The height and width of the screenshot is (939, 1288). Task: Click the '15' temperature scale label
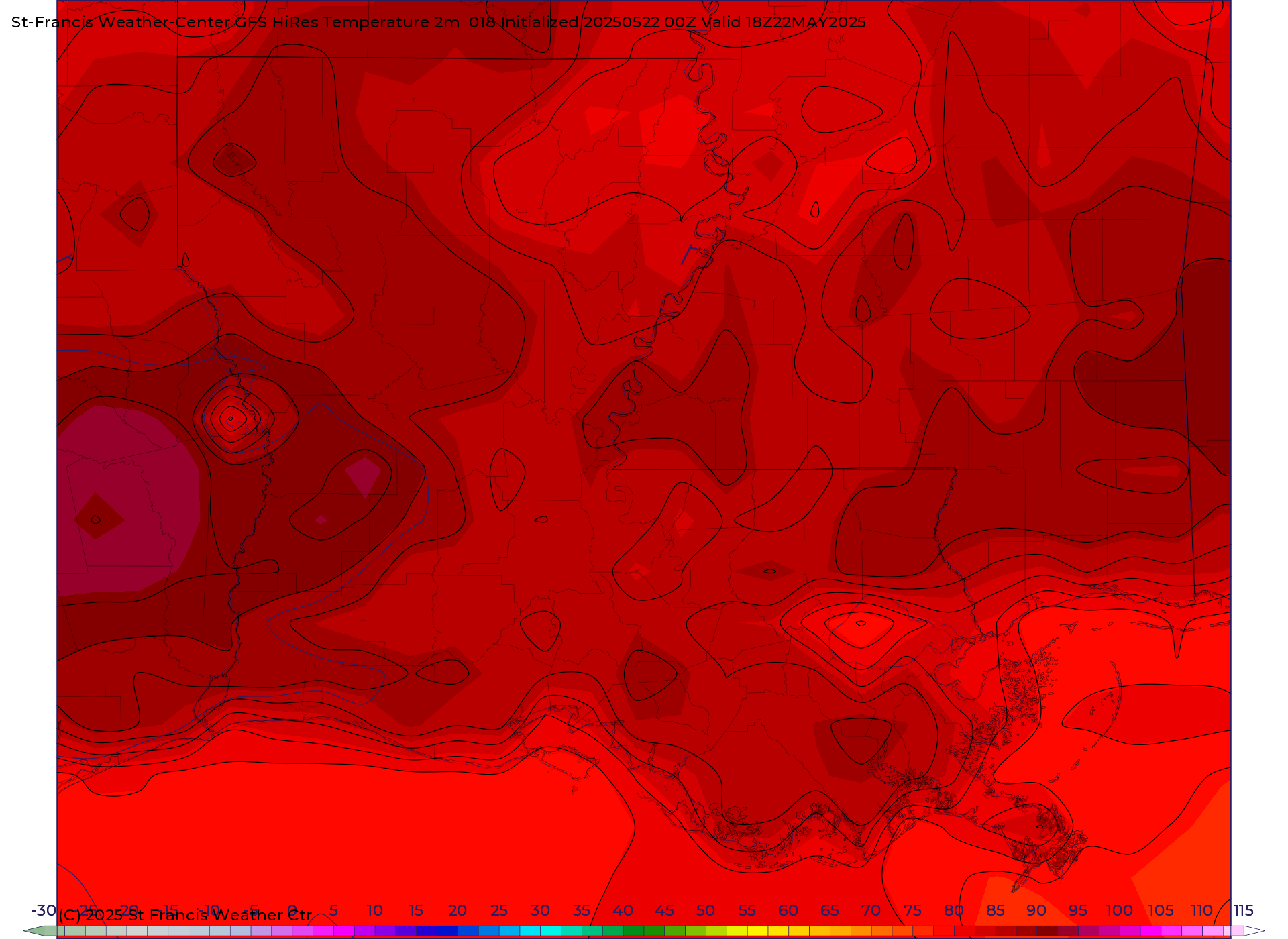[x=416, y=911]
